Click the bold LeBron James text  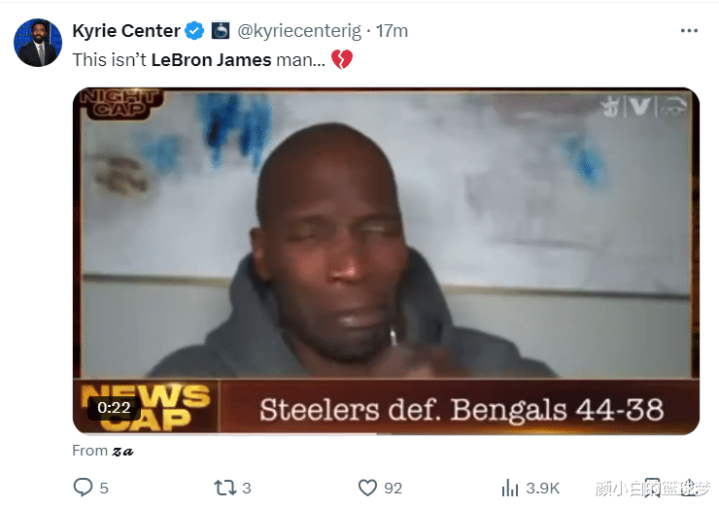click(211, 60)
